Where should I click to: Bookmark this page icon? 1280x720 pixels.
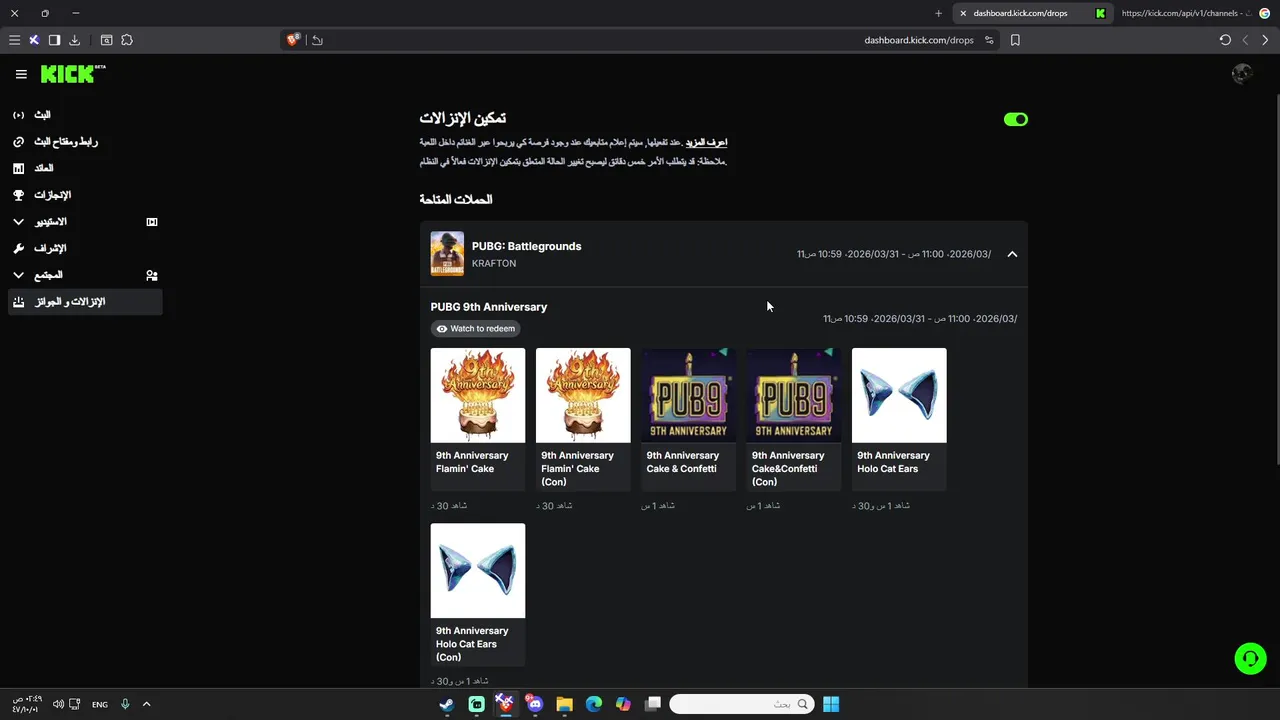click(1015, 40)
